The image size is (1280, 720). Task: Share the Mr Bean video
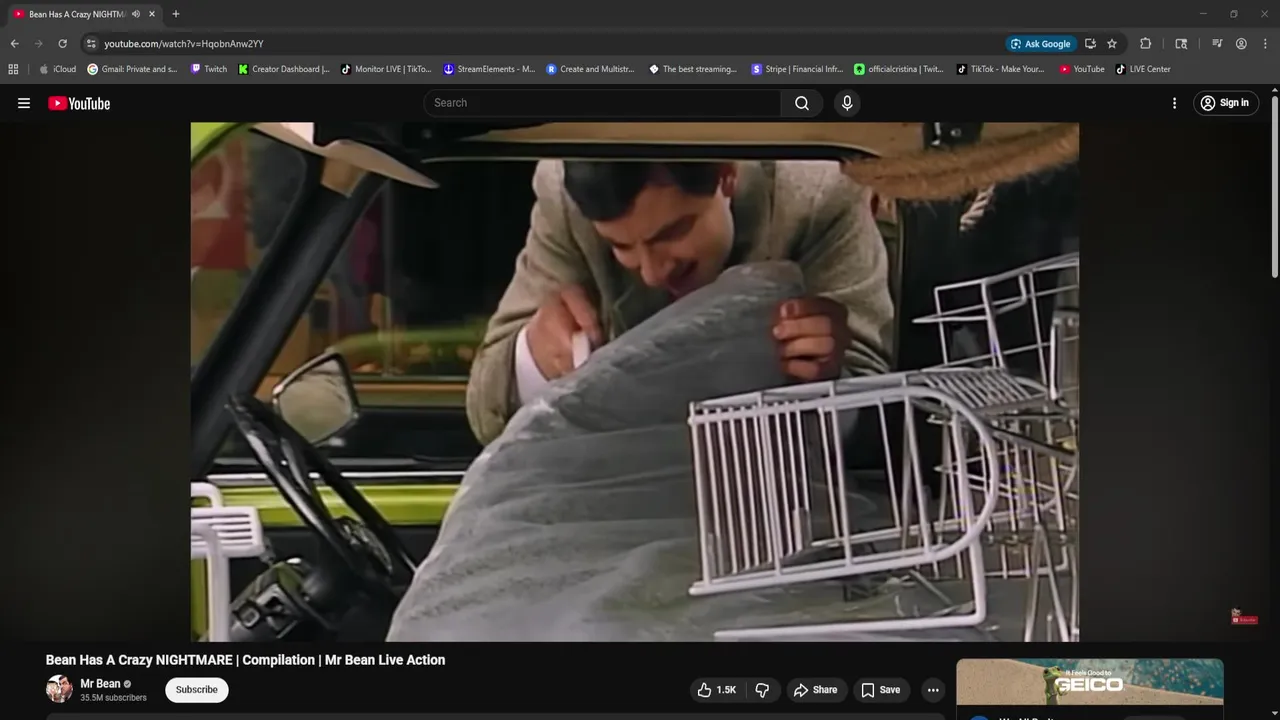click(815, 690)
